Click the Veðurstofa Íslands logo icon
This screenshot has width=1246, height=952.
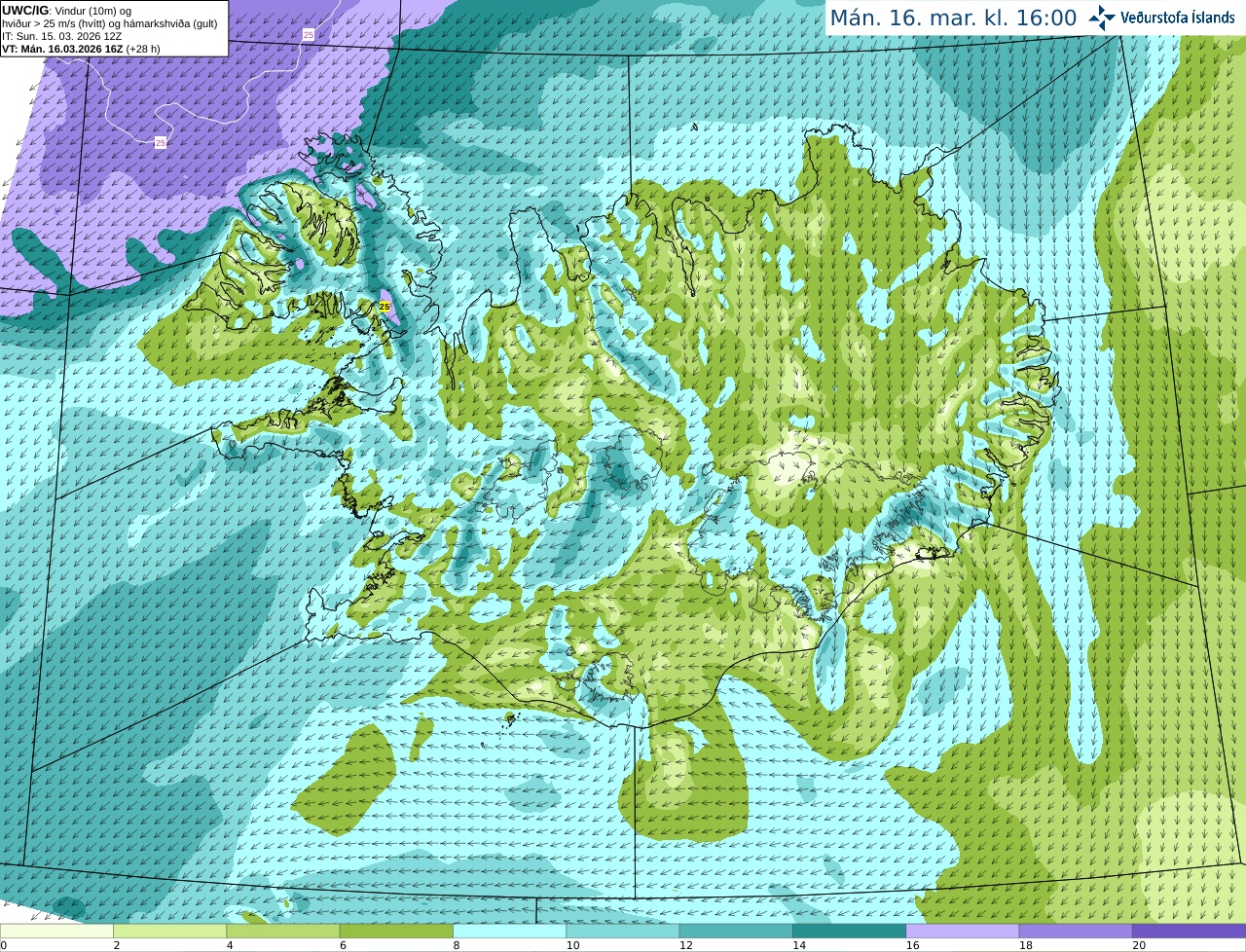1102,18
